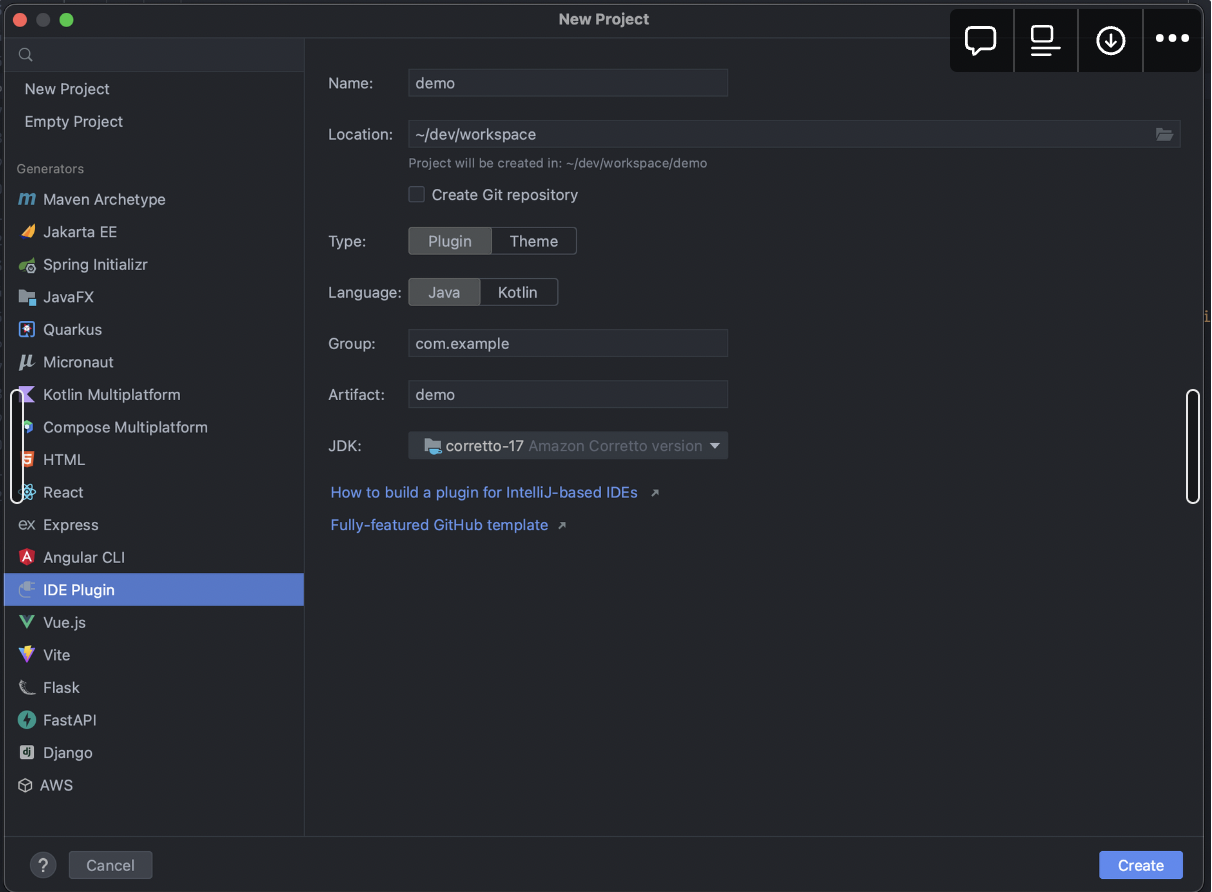Image resolution: width=1212 pixels, height=892 pixels.
Task: Open help via question mark button
Action: [x=42, y=865]
